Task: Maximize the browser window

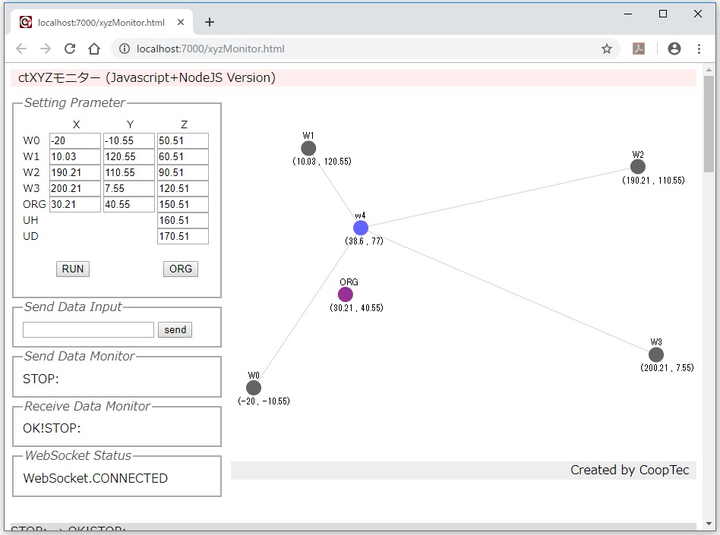Action: (x=663, y=14)
